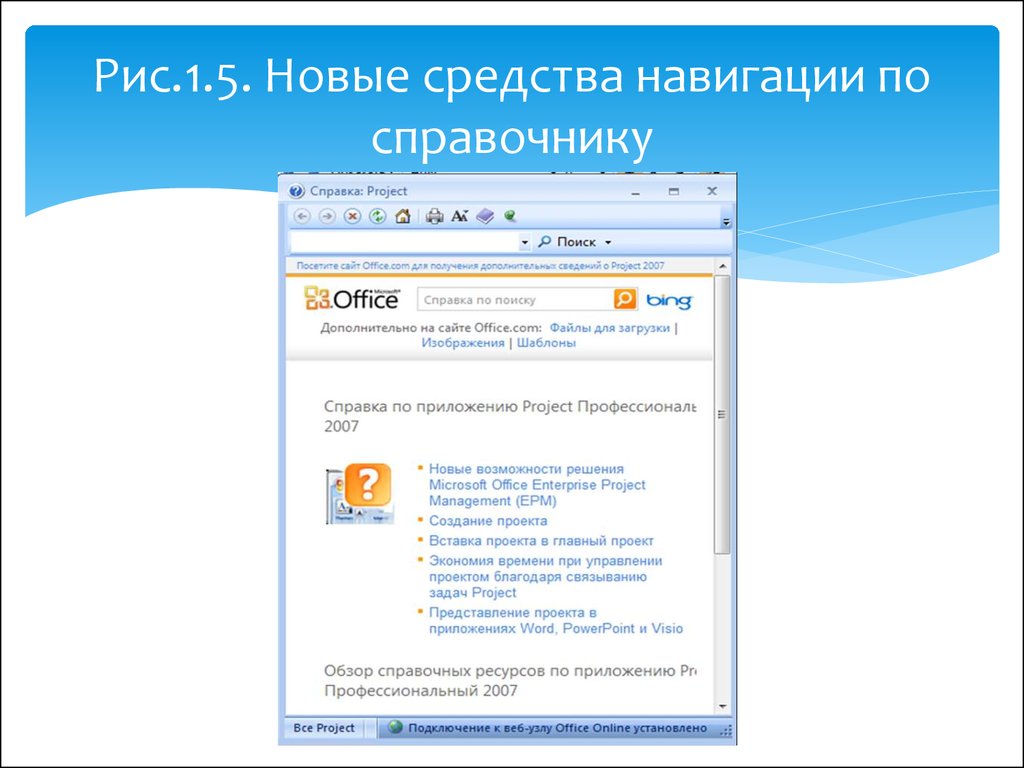This screenshot has width=1024, height=768.
Task: Click the Обзор справочных ресурсов heading
Action: coord(510,680)
